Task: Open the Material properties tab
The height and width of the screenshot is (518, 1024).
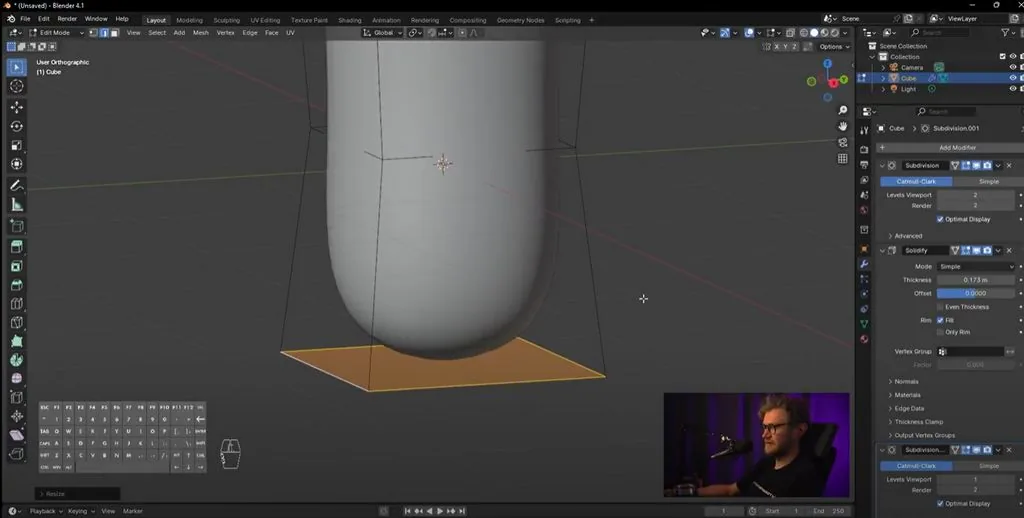Action: [864, 339]
